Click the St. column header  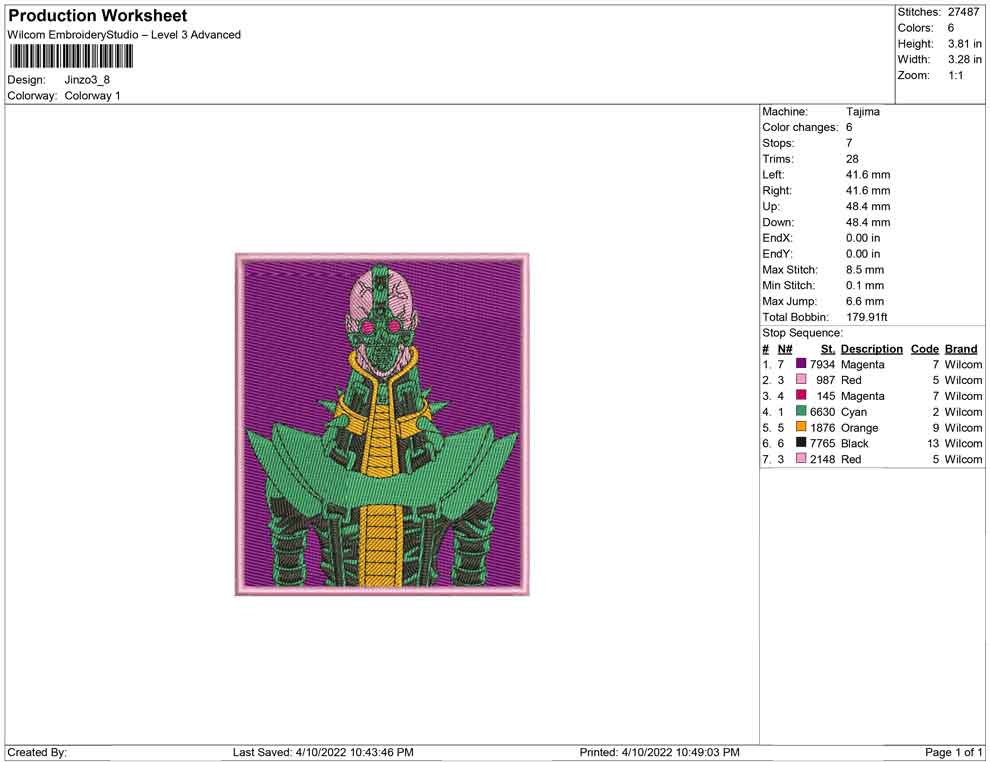pyautogui.click(x=828, y=348)
